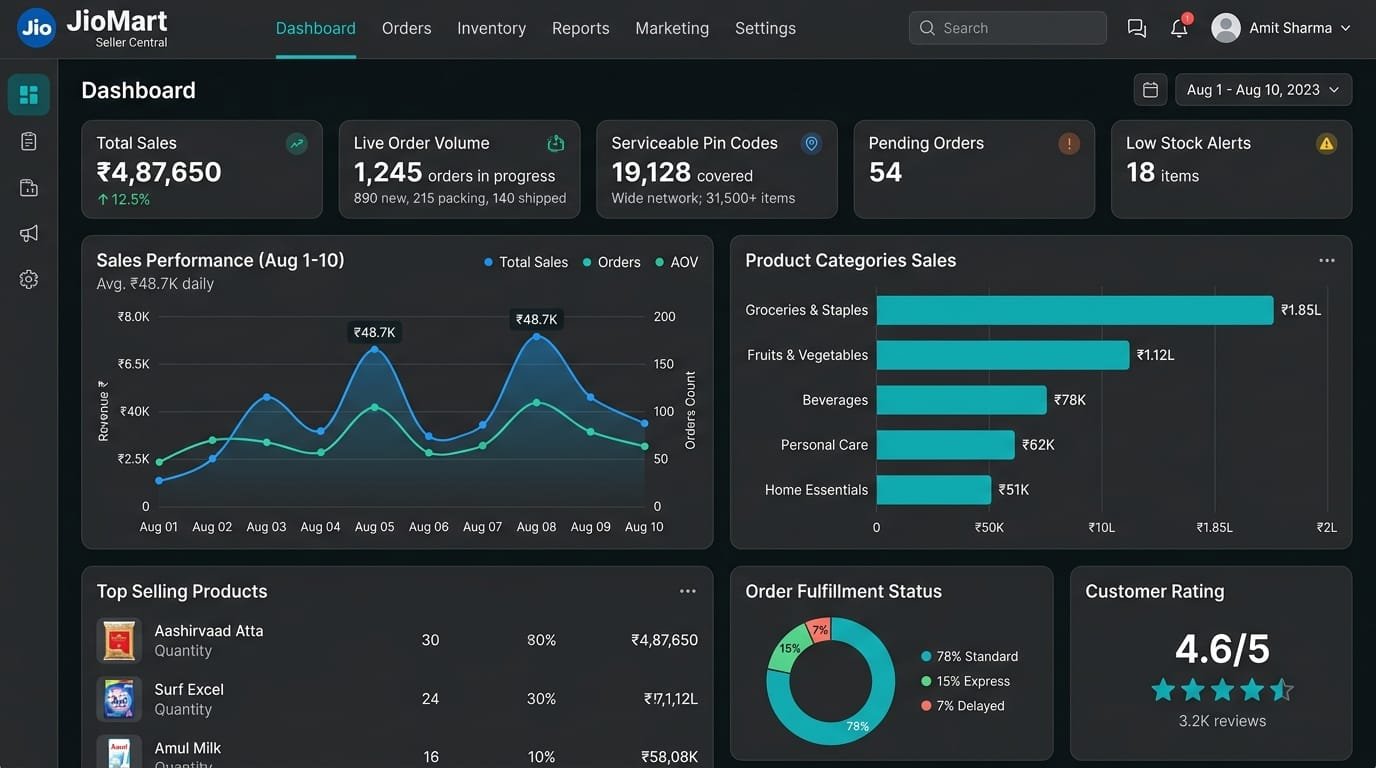This screenshot has height=768, width=1376.
Task: Open the orders clipboard icon in sidebar
Action: tap(29, 142)
